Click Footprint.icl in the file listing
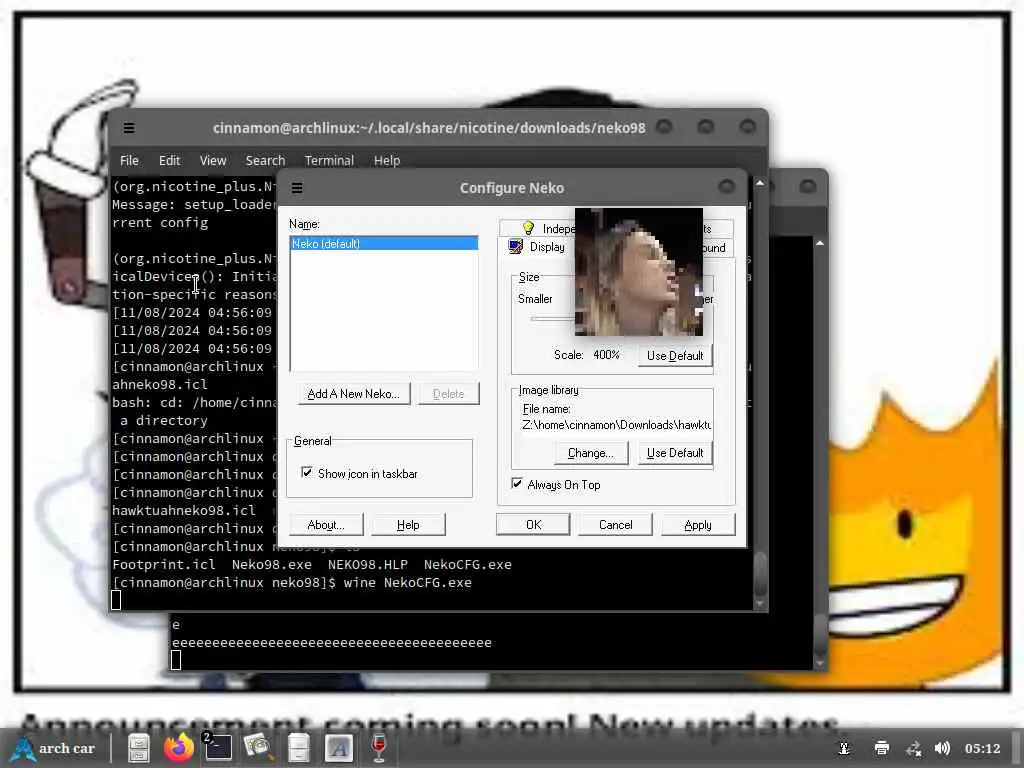 click(164, 565)
